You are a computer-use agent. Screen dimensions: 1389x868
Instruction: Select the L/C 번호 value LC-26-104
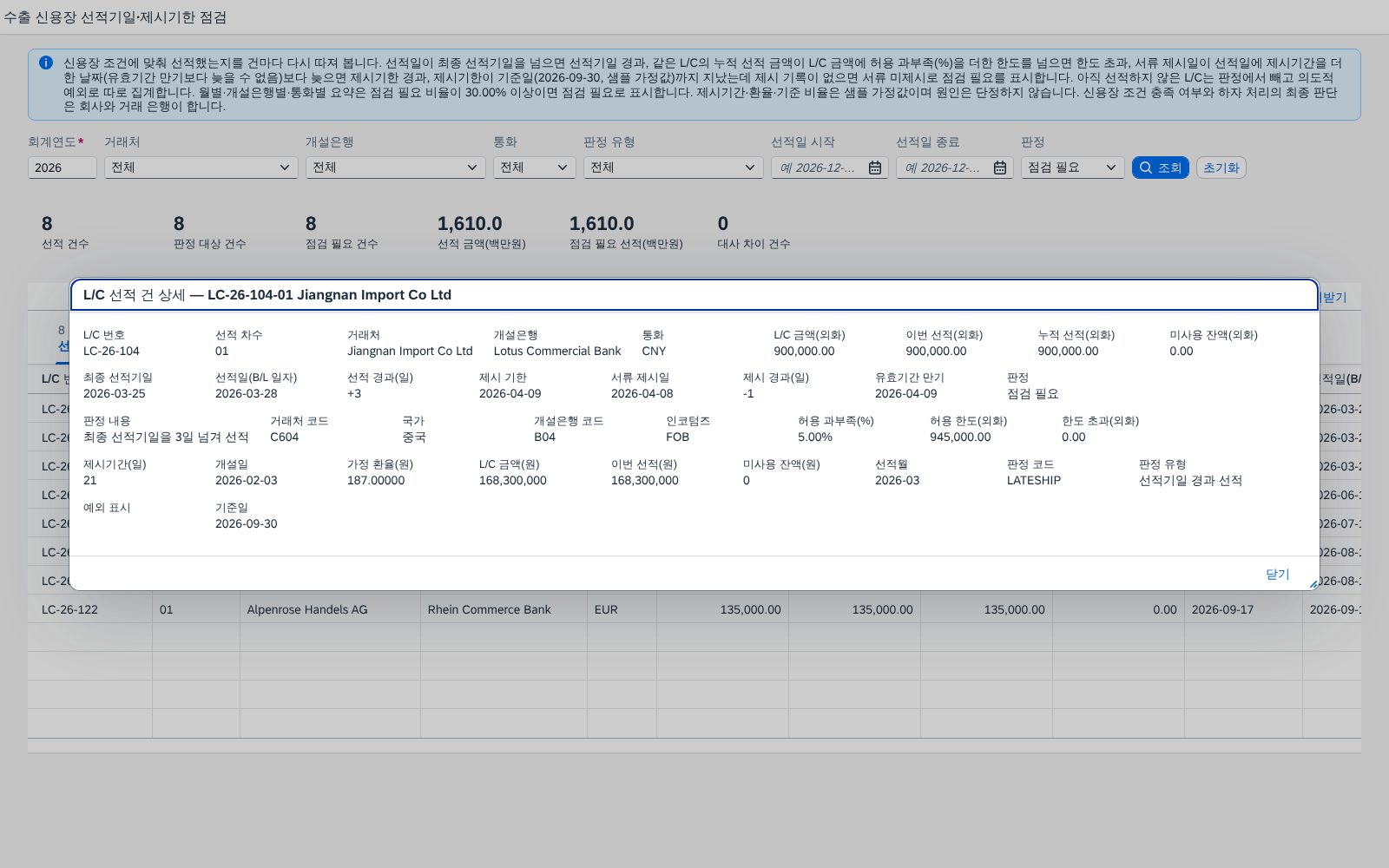tap(111, 352)
